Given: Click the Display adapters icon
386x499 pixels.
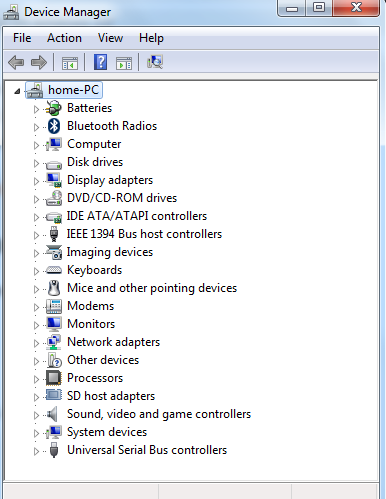Looking at the screenshot, I should click(54, 180).
